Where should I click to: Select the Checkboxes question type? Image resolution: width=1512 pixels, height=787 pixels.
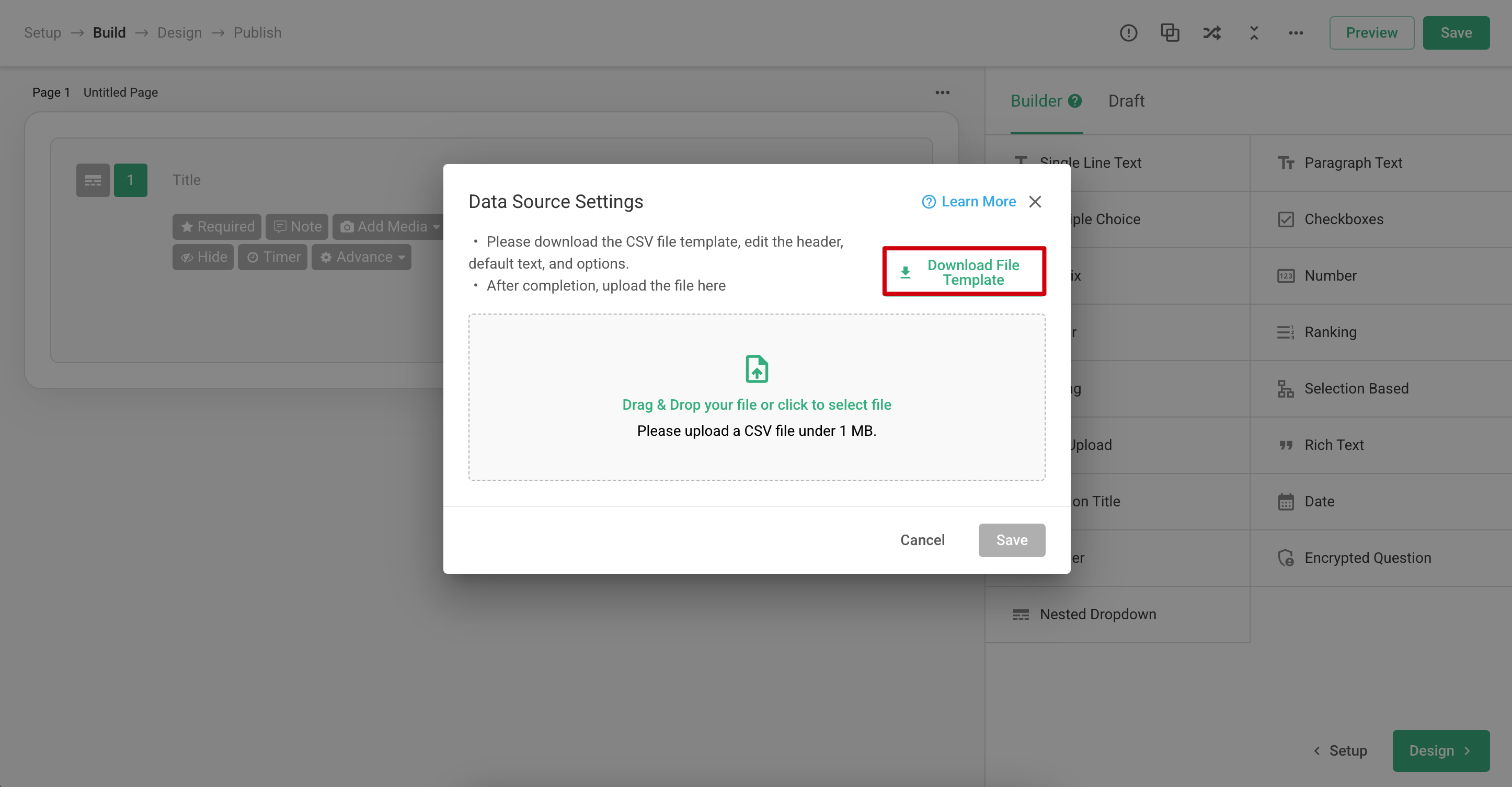pyautogui.click(x=1344, y=219)
